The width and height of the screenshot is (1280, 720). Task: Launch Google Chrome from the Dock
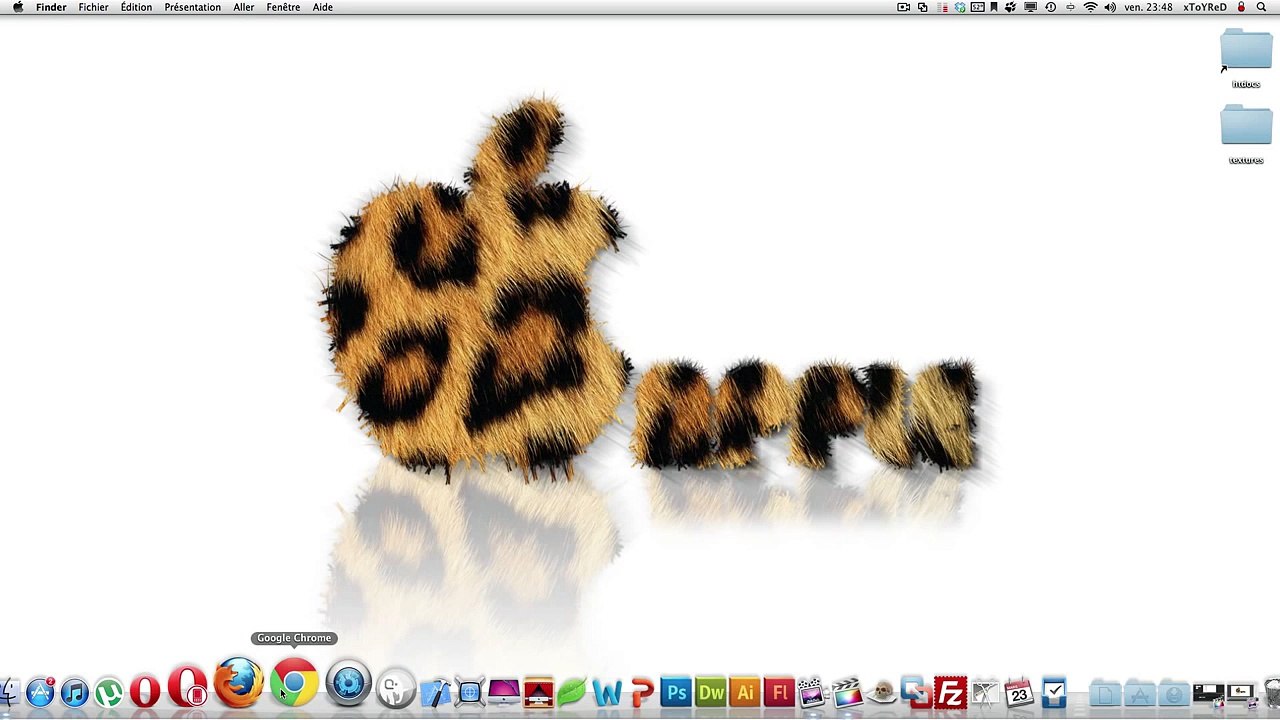pos(294,683)
